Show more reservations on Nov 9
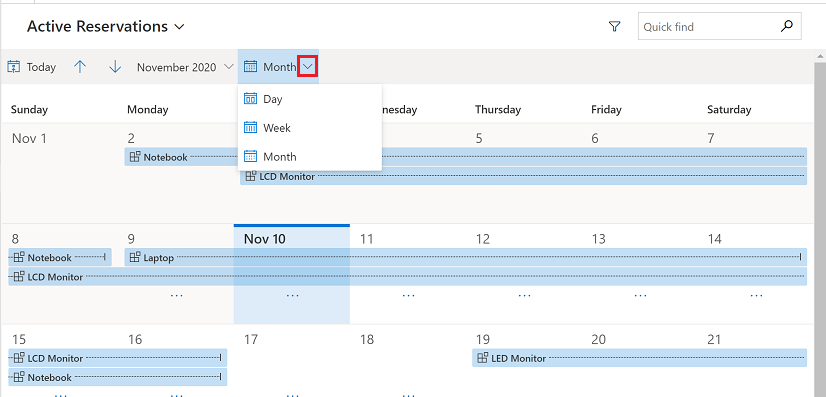 click(x=176, y=296)
